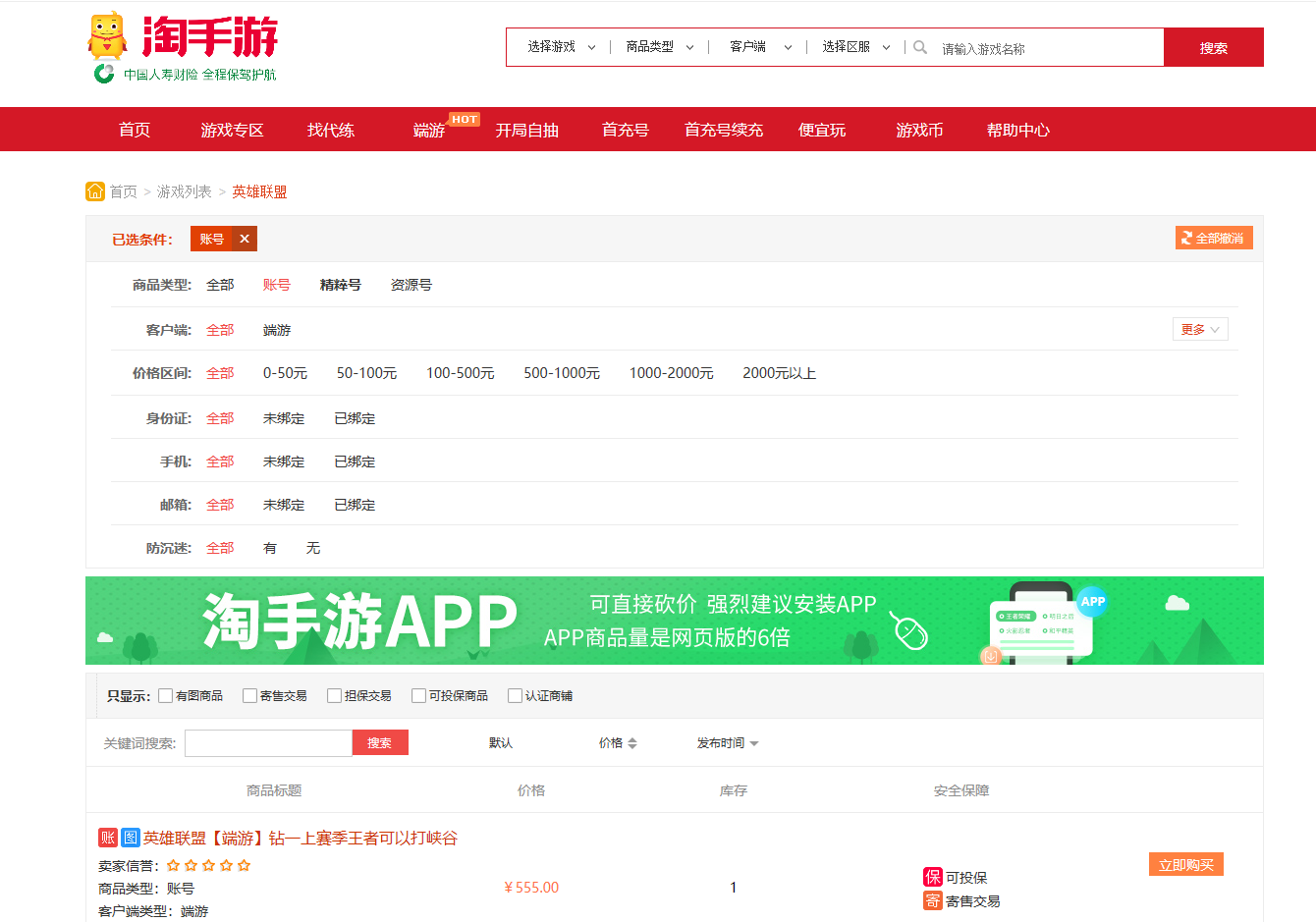Select 全部 in 商品类型 row
The image size is (1316, 922).
point(220,285)
